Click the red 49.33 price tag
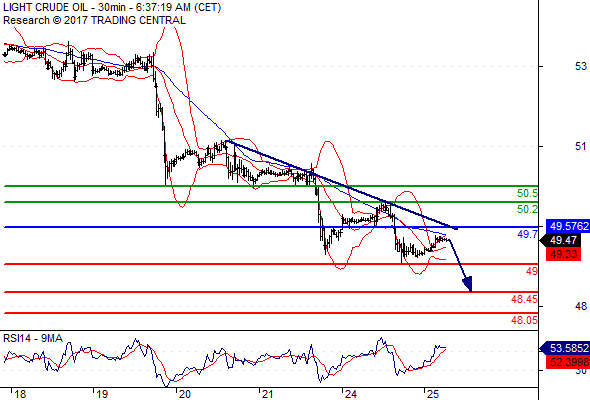 [563, 254]
